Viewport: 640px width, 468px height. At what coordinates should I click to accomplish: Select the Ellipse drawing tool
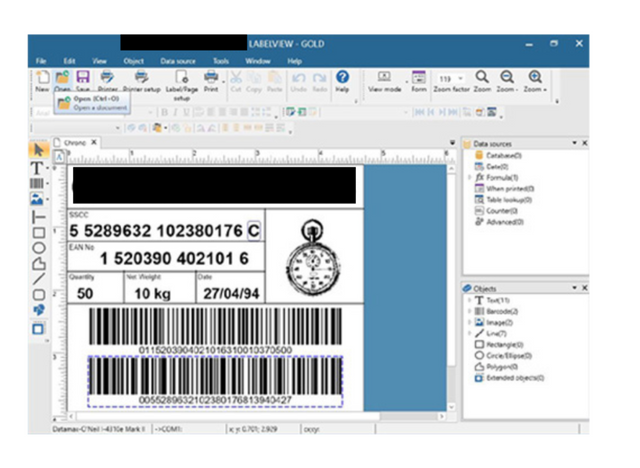[x=39, y=248]
